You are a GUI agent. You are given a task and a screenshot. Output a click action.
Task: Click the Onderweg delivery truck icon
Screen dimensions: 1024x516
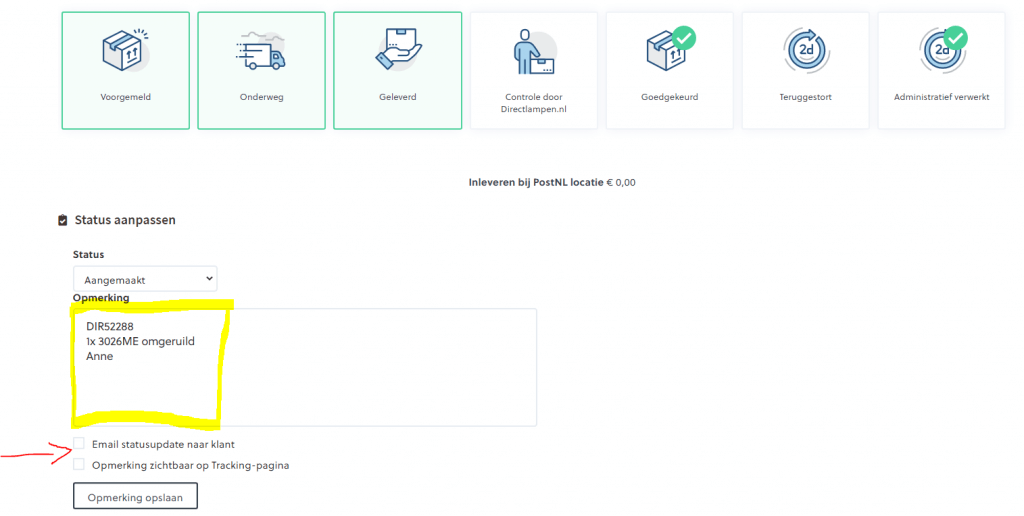tap(261, 50)
